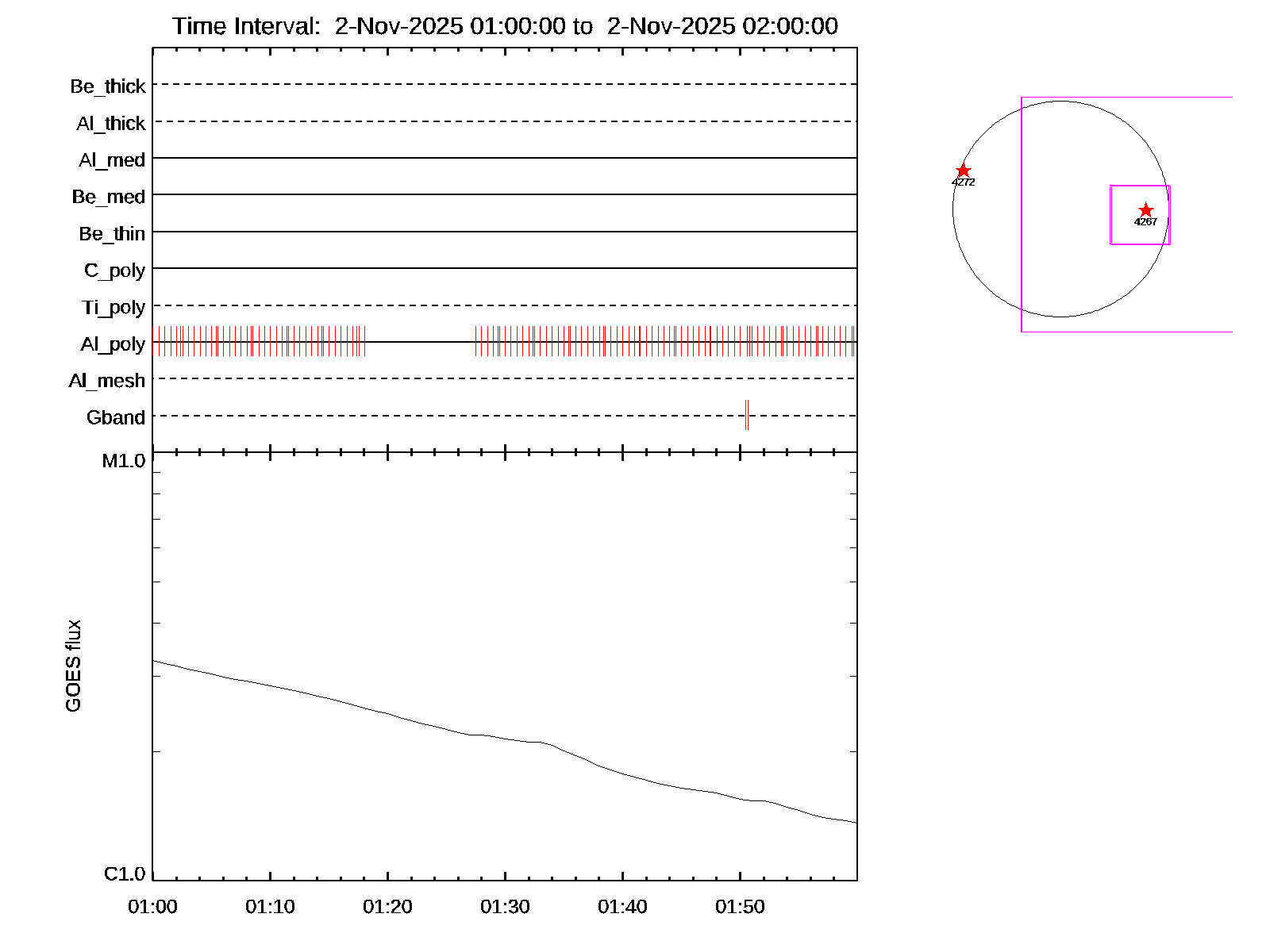Click the red star for region 4267

click(x=1145, y=210)
